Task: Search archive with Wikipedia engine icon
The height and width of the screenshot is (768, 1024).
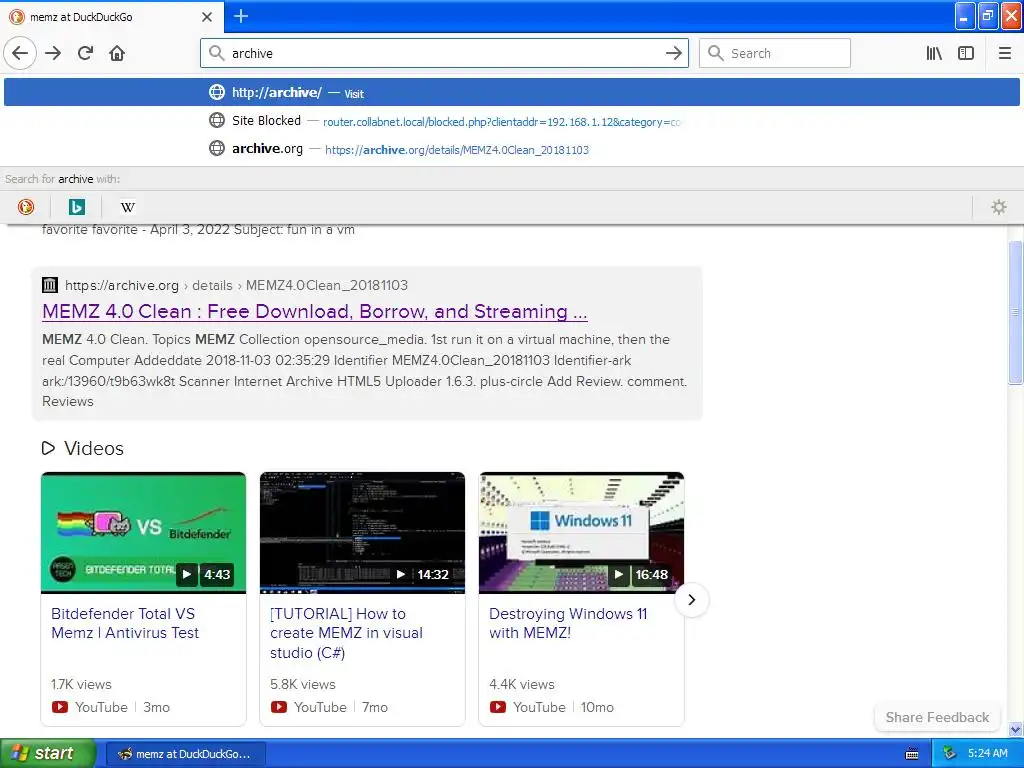Action: click(x=127, y=207)
